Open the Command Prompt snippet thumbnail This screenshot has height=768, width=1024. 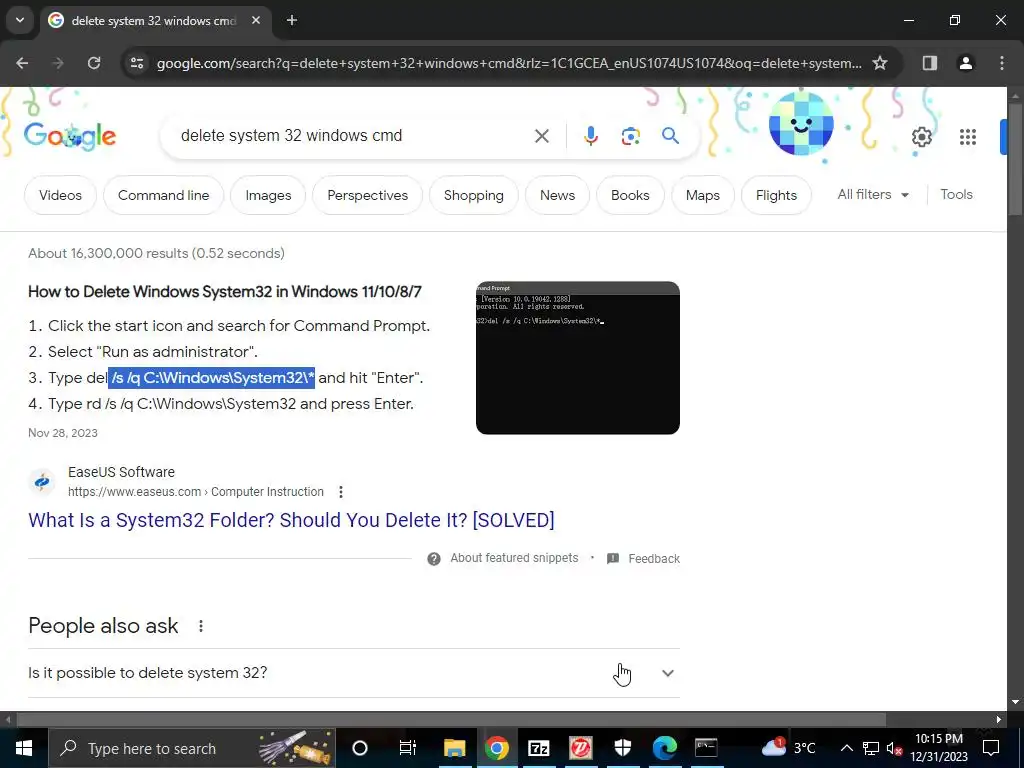(578, 358)
